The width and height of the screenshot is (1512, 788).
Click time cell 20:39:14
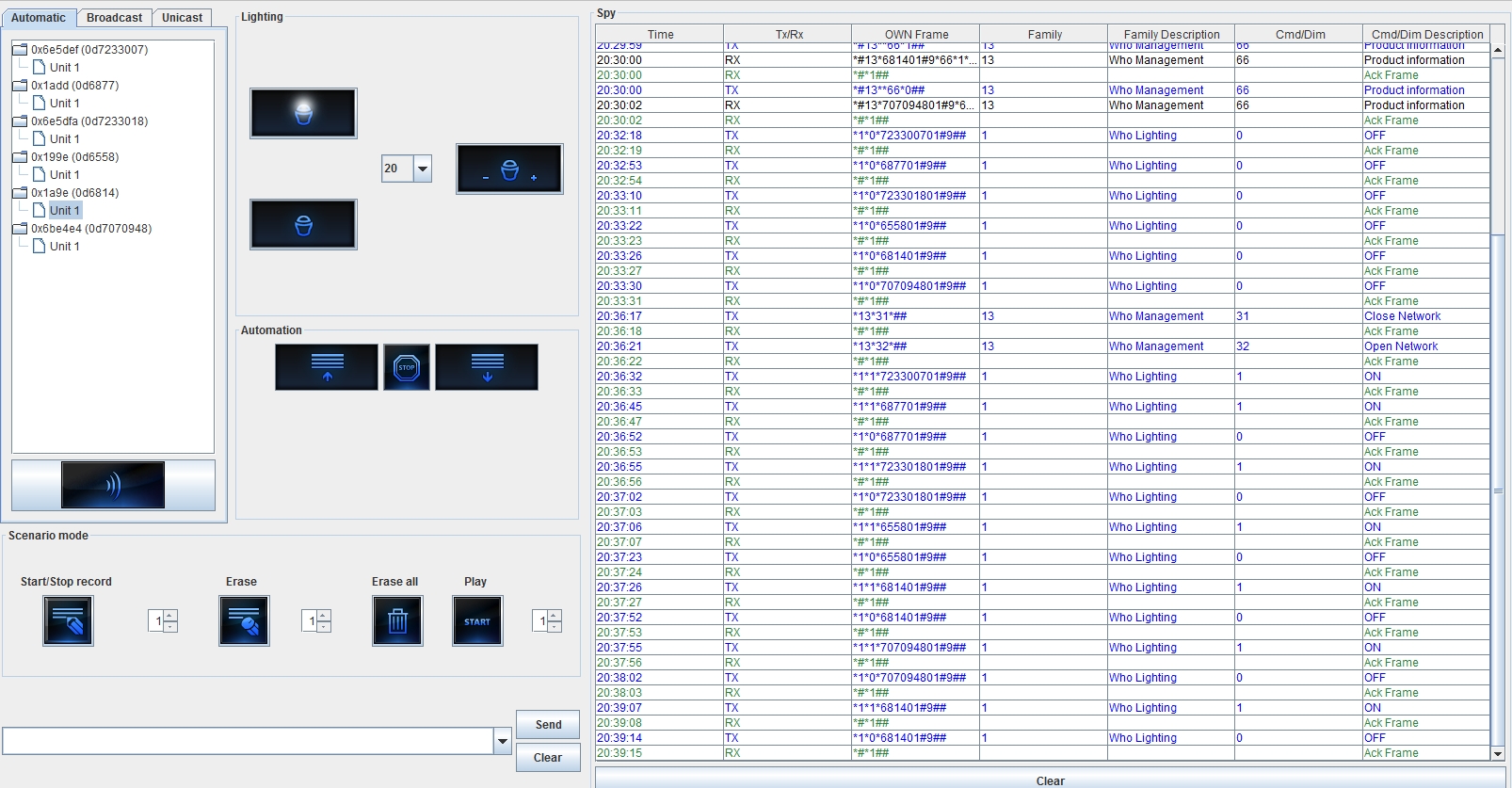point(660,738)
